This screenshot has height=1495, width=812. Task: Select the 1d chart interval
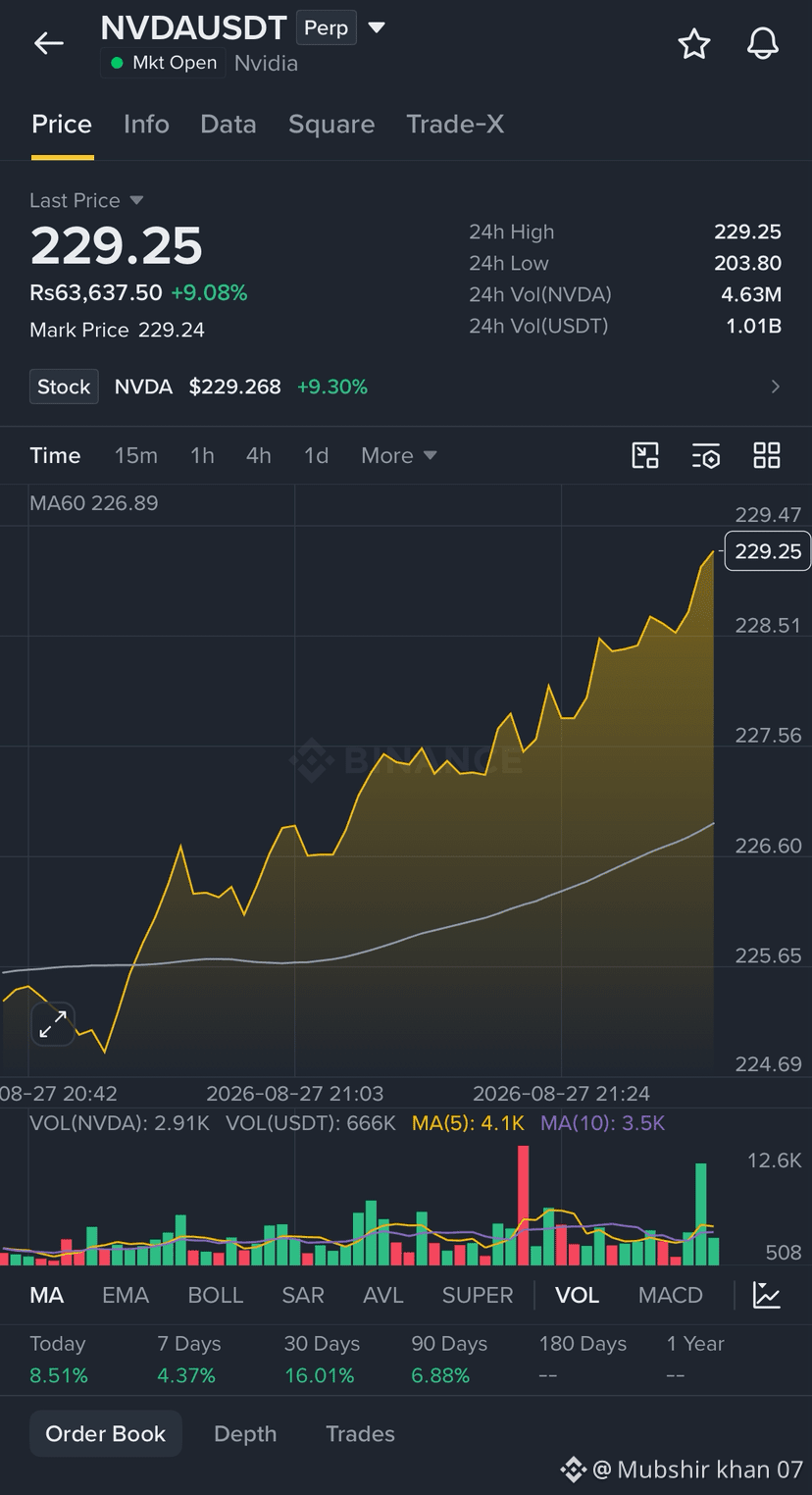pos(316,455)
